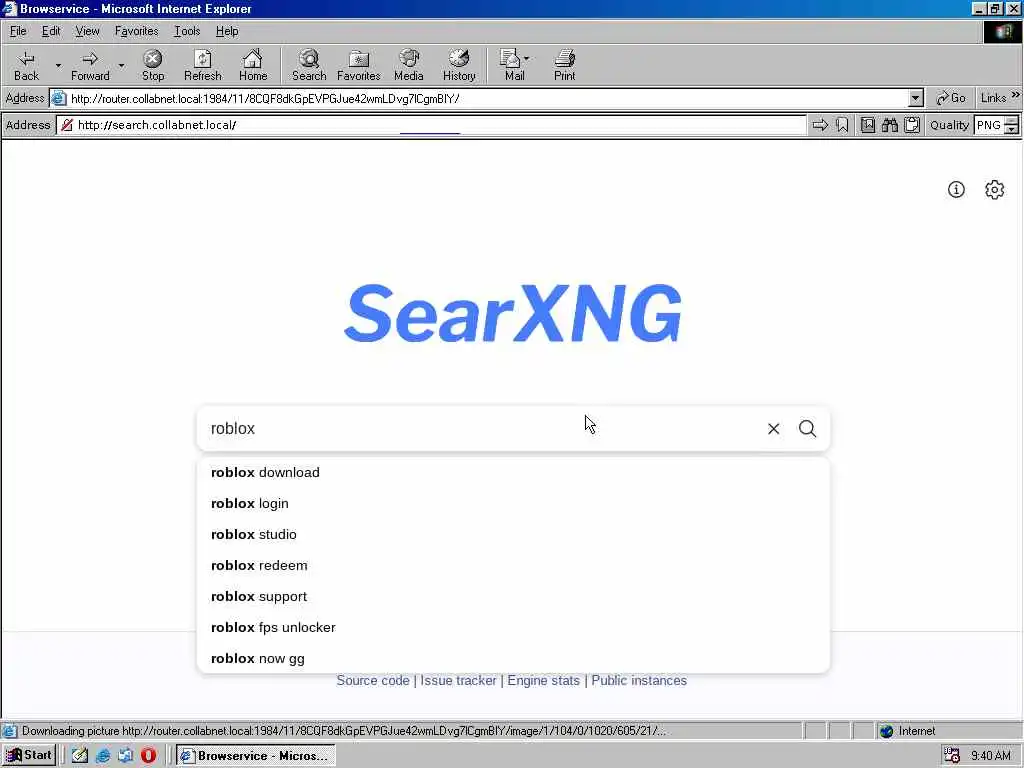The height and width of the screenshot is (768, 1024).
Task: Expand the Links toolbar chevron
Action: 1016,95
